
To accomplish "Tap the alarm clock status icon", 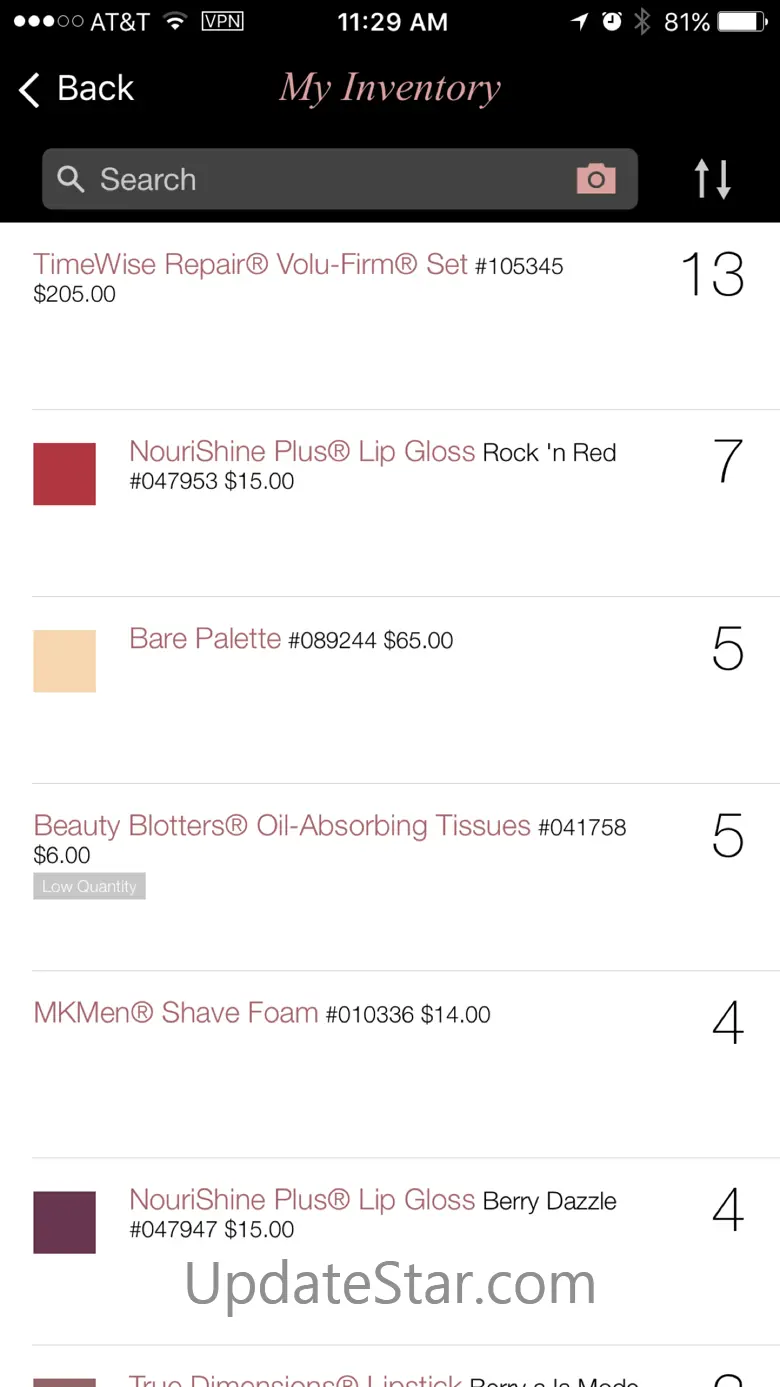I will tap(612, 22).
